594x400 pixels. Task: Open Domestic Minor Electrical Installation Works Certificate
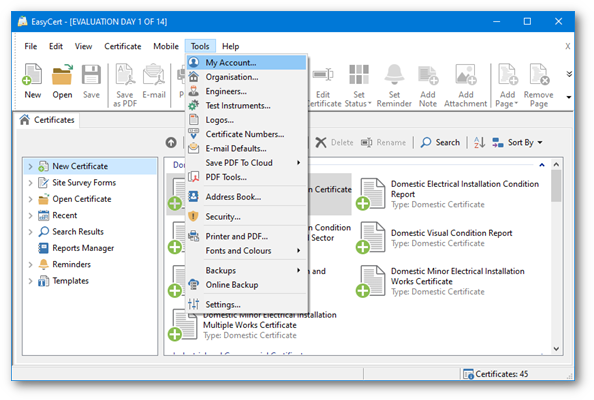pos(440,281)
